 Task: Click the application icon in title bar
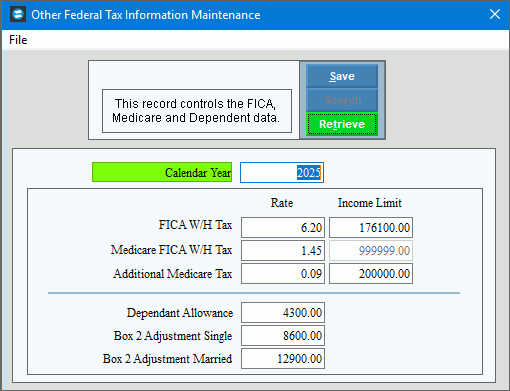(x=18, y=15)
